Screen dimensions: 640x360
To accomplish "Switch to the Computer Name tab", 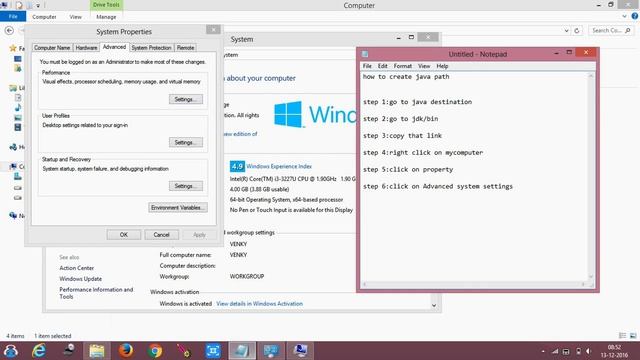I will pyautogui.click(x=52, y=48).
